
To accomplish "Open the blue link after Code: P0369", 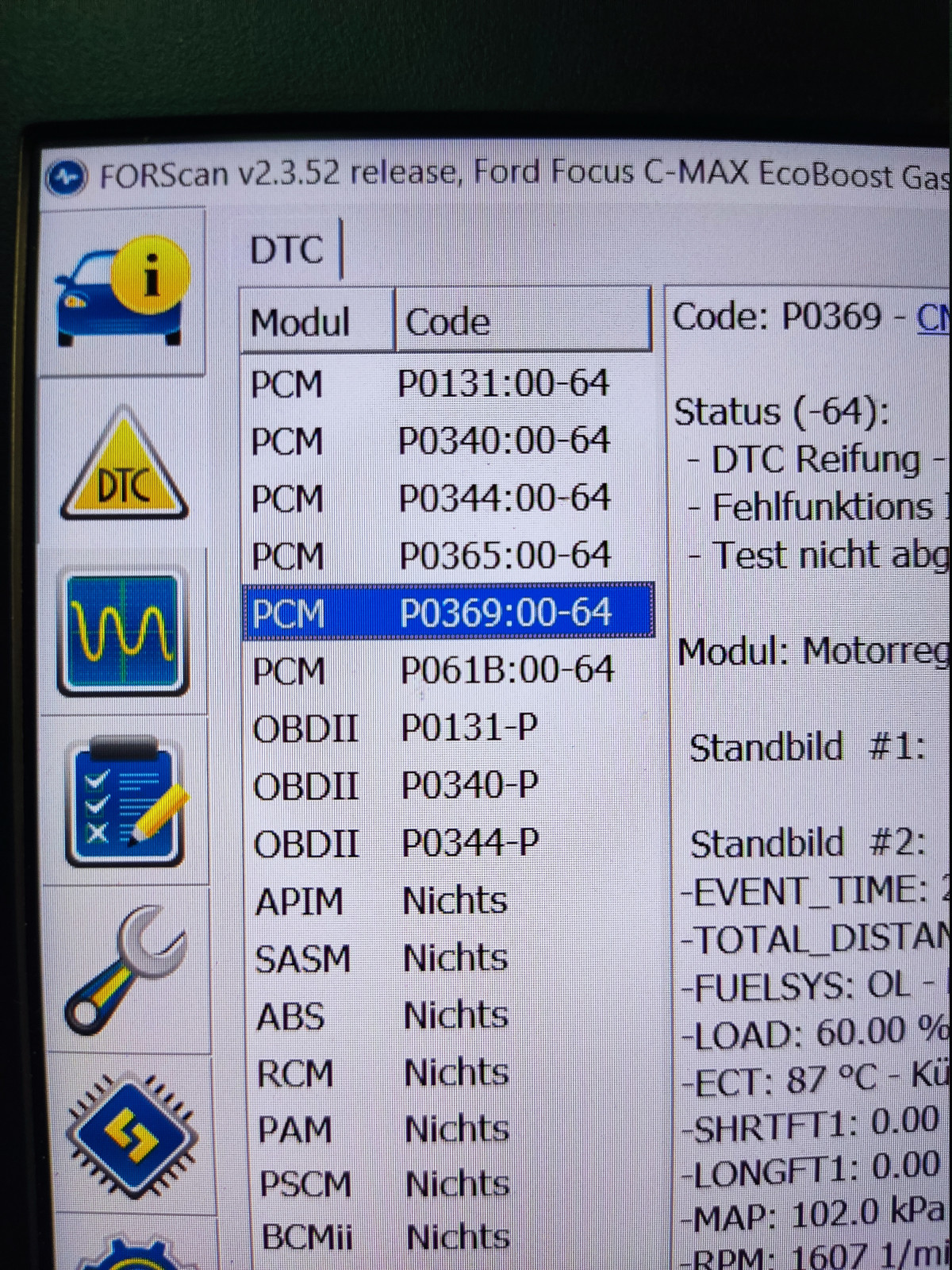I will click(x=933, y=318).
